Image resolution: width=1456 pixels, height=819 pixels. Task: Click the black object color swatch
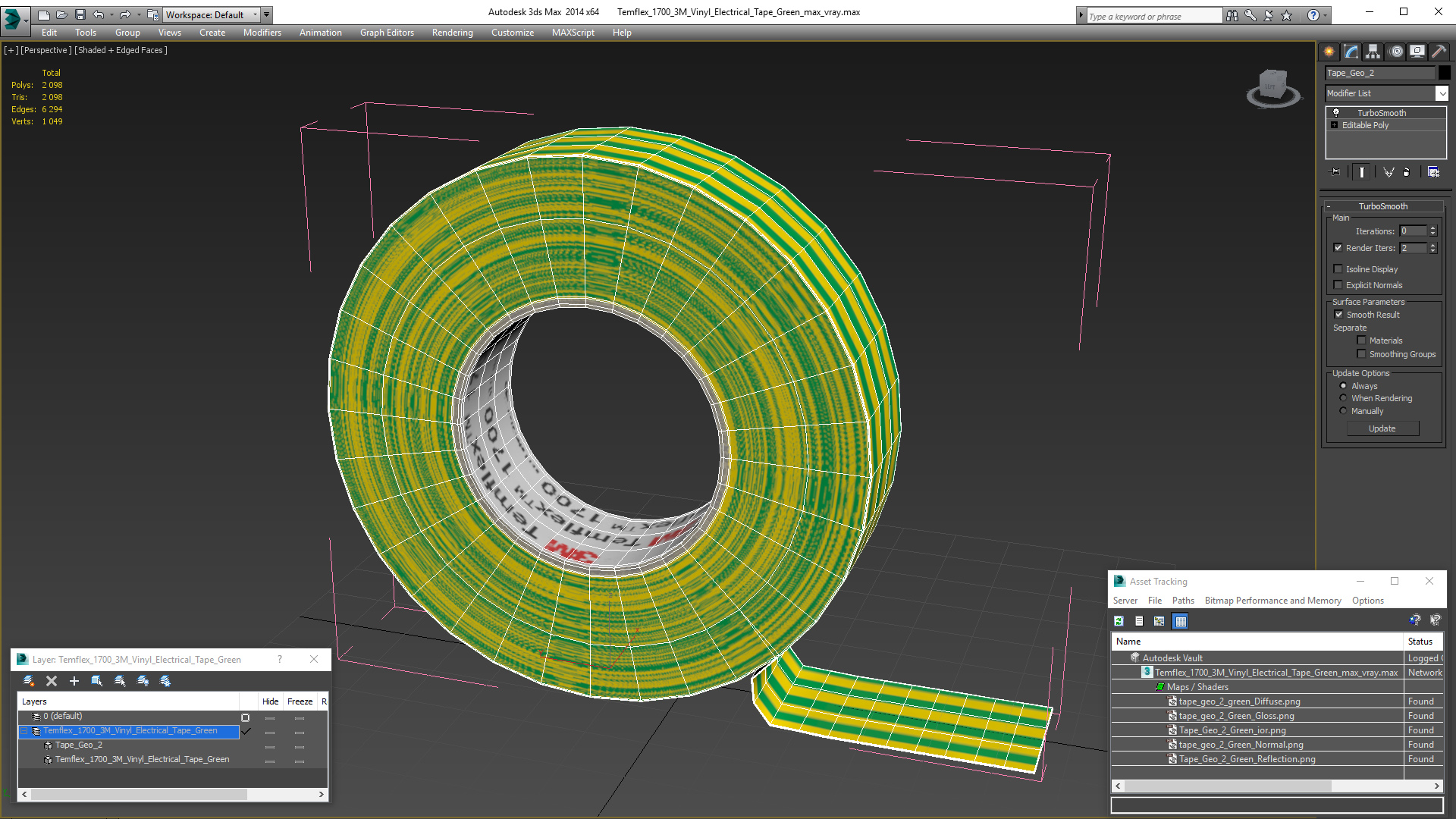coord(1445,73)
